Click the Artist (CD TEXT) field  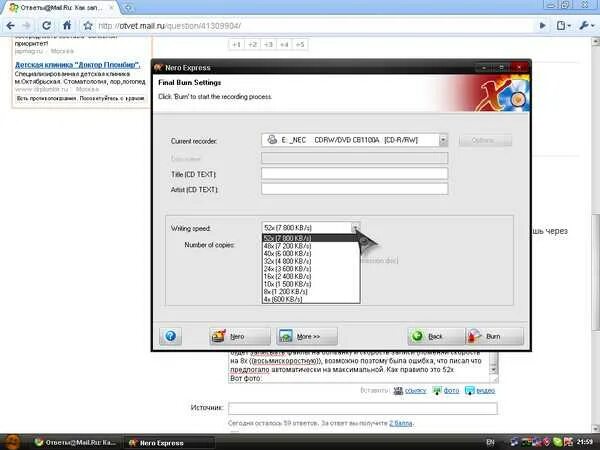coord(354,189)
